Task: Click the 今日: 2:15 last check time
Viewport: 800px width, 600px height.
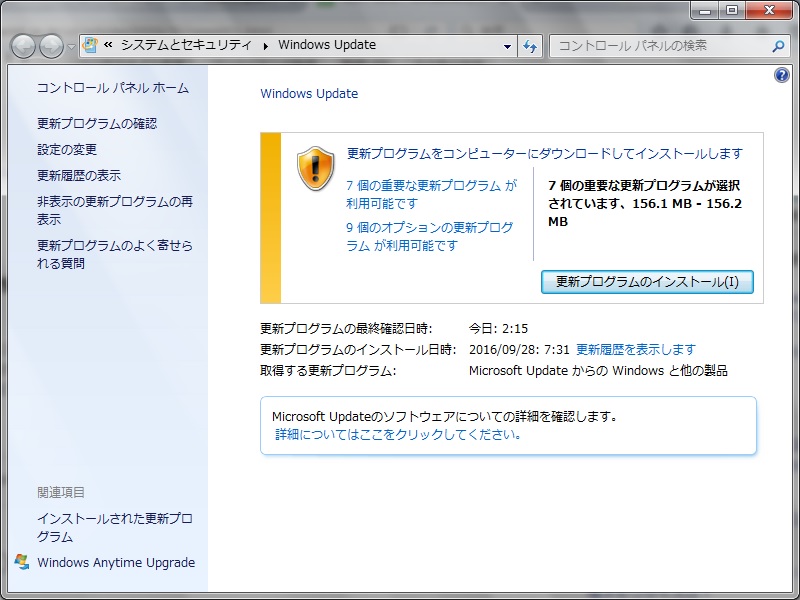Action: (x=498, y=329)
